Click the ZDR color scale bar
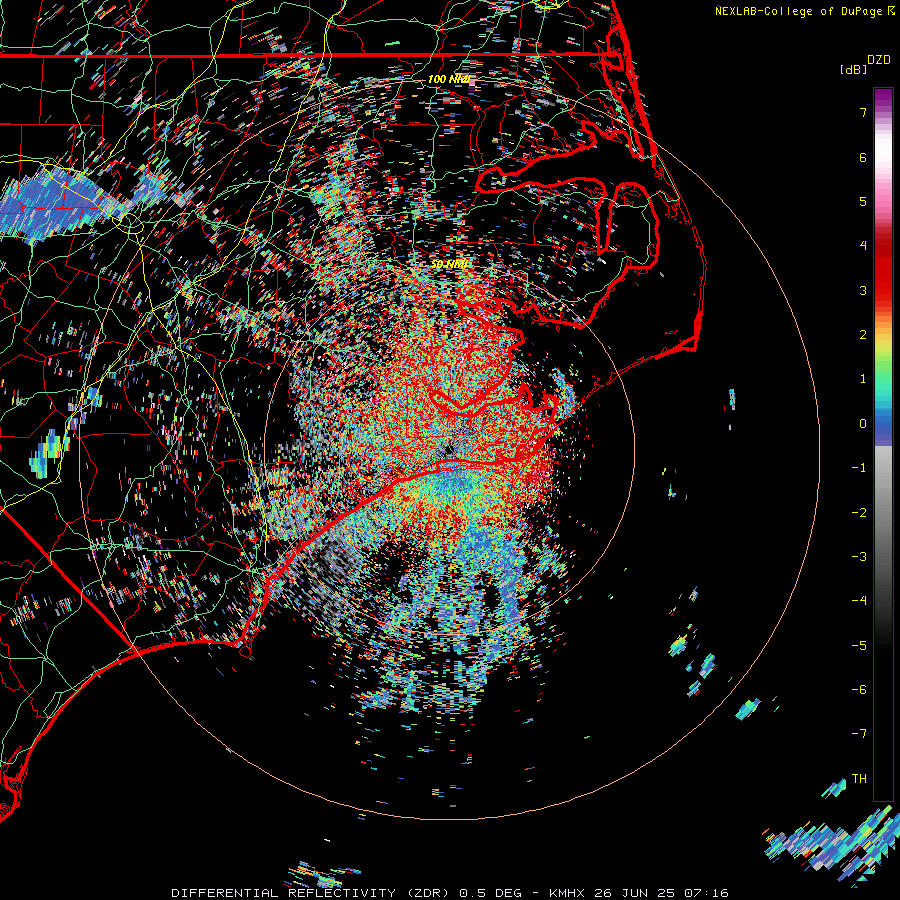Image resolution: width=900 pixels, height=900 pixels. (883, 444)
